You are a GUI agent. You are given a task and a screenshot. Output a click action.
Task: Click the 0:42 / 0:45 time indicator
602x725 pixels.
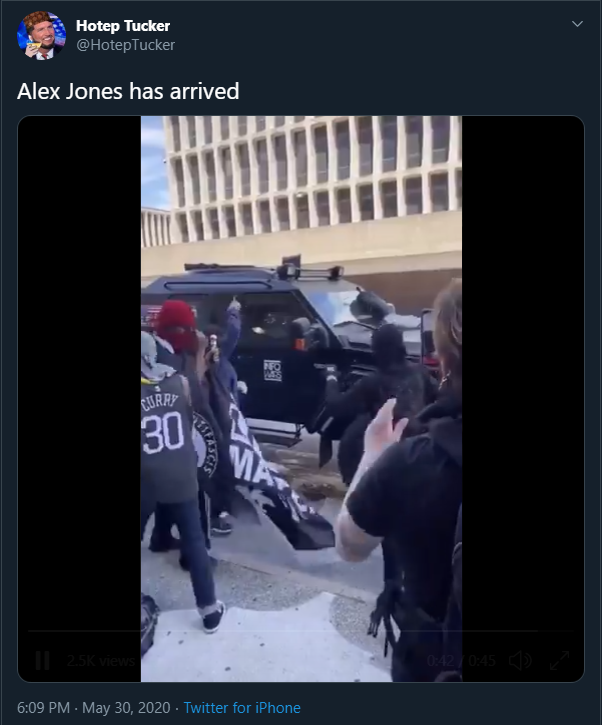pyautogui.click(x=461, y=661)
